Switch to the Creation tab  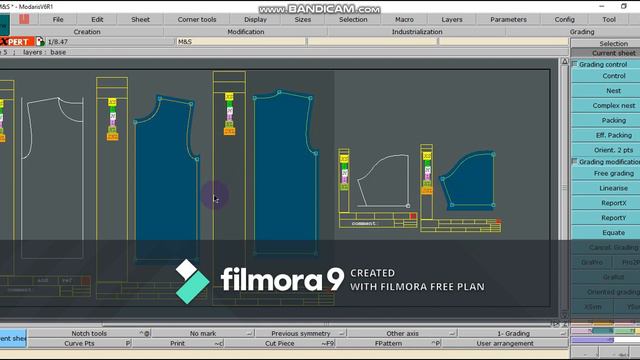coord(87,31)
